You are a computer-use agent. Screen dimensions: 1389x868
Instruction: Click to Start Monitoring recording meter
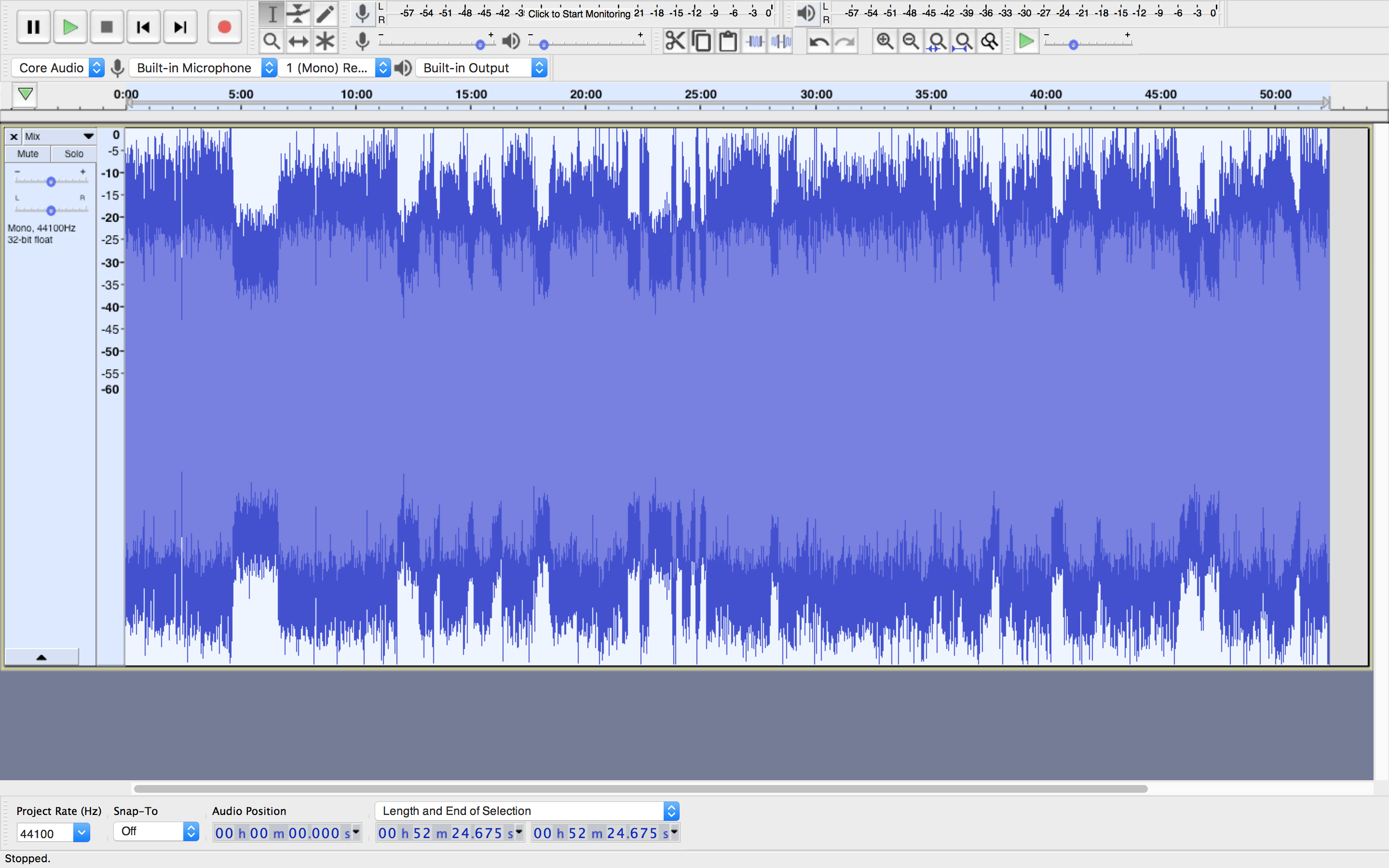pyautogui.click(x=579, y=14)
